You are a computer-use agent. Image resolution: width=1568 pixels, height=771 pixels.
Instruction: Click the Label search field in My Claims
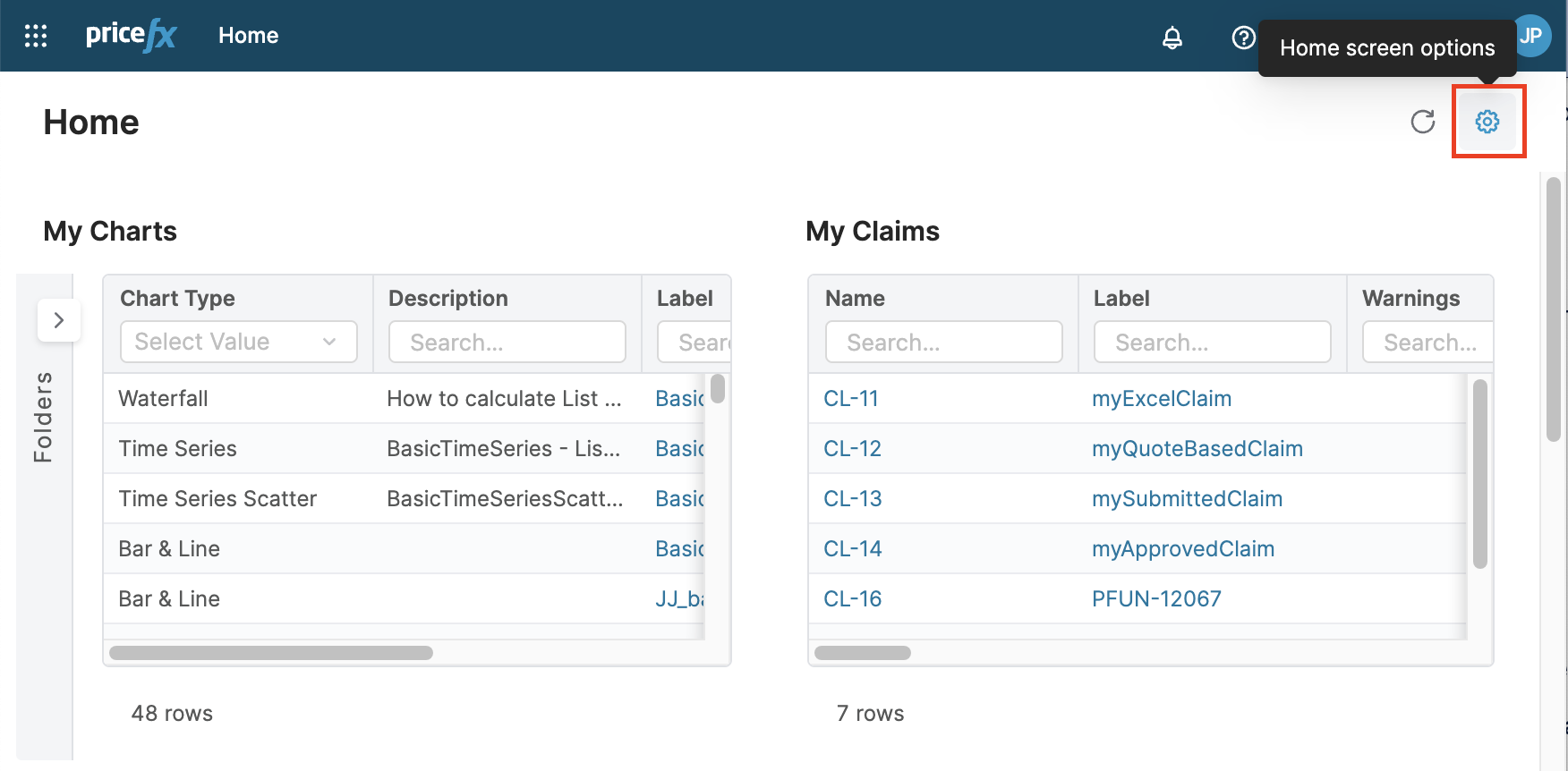[x=1212, y=343]
